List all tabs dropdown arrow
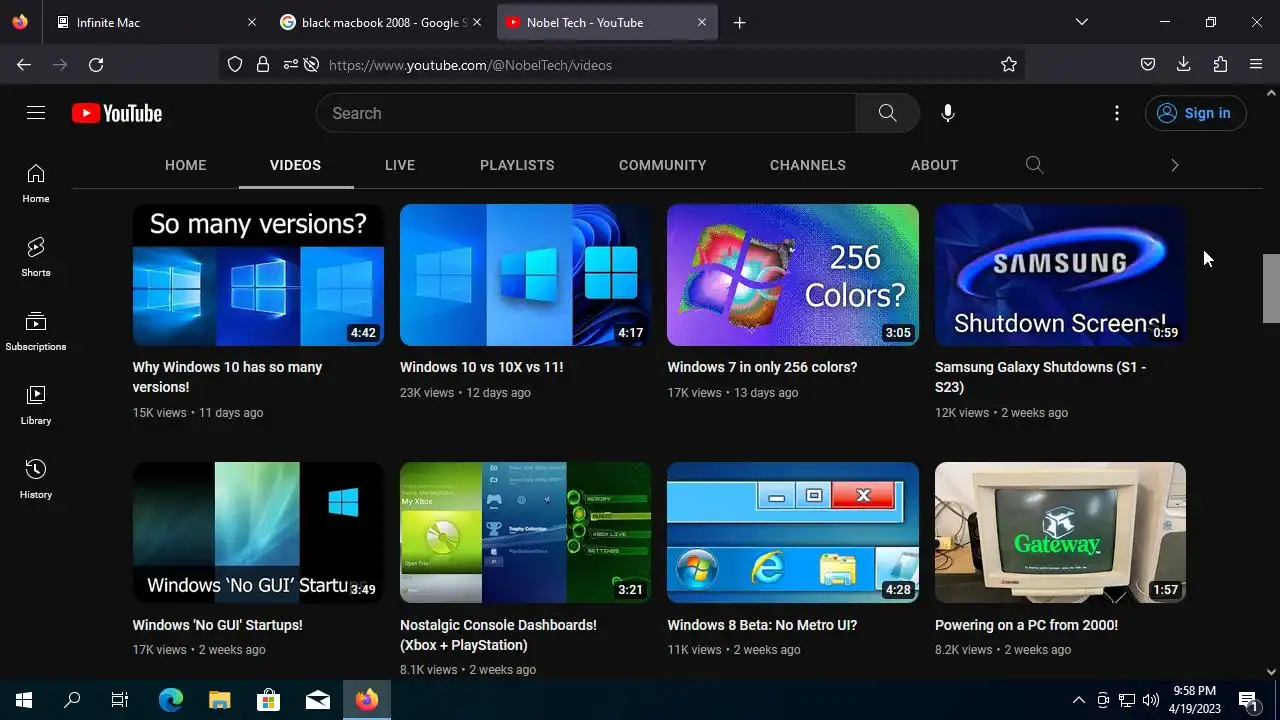 [x=1082, y=22]
